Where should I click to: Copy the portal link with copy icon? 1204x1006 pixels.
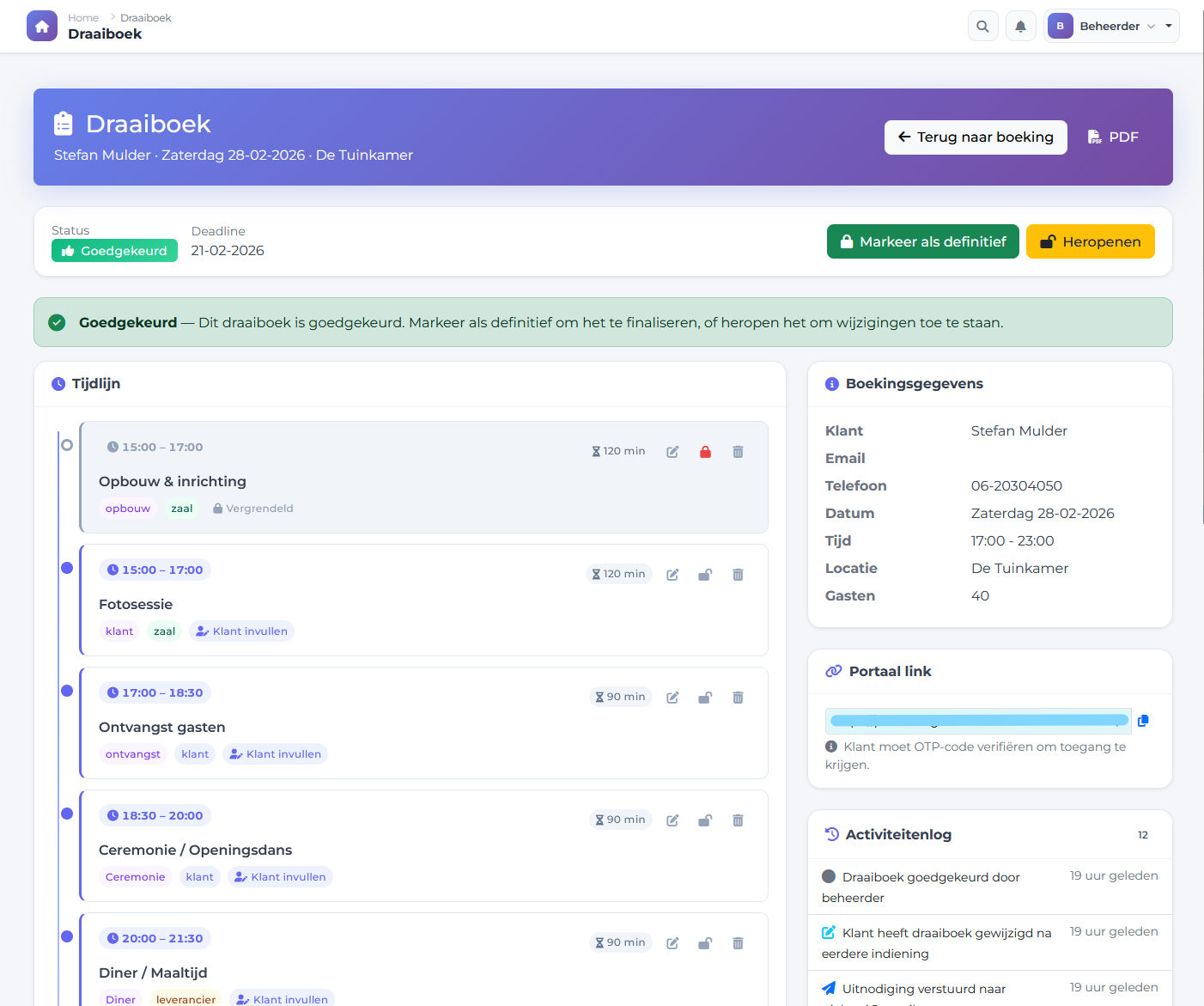pos(1143,721)
